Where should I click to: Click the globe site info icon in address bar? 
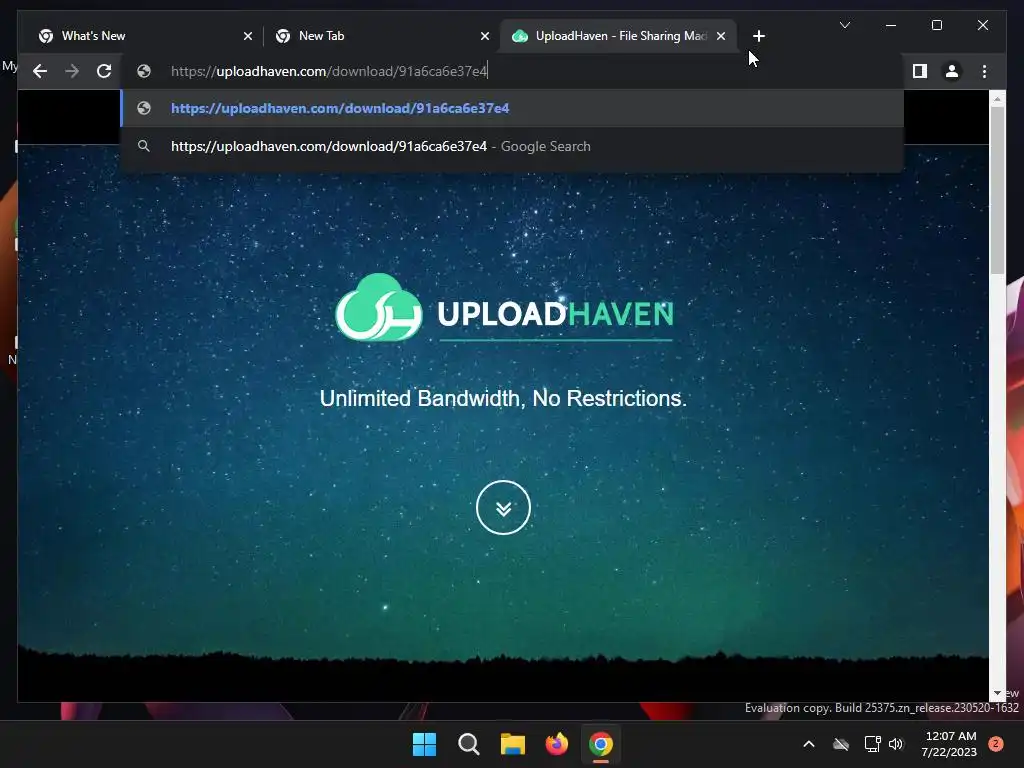[x=144, y=71]
